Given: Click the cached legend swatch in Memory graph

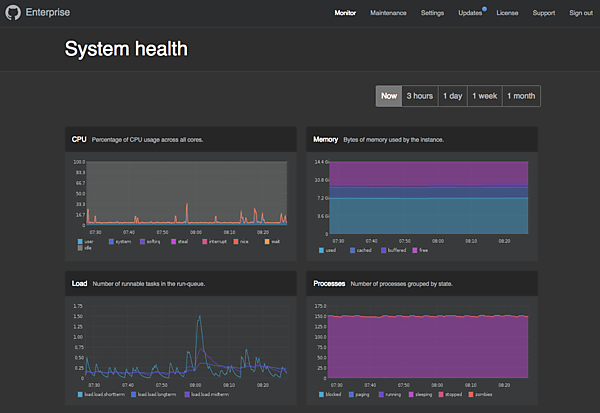Looking at the screenshot, I should [x=351, y=250].
